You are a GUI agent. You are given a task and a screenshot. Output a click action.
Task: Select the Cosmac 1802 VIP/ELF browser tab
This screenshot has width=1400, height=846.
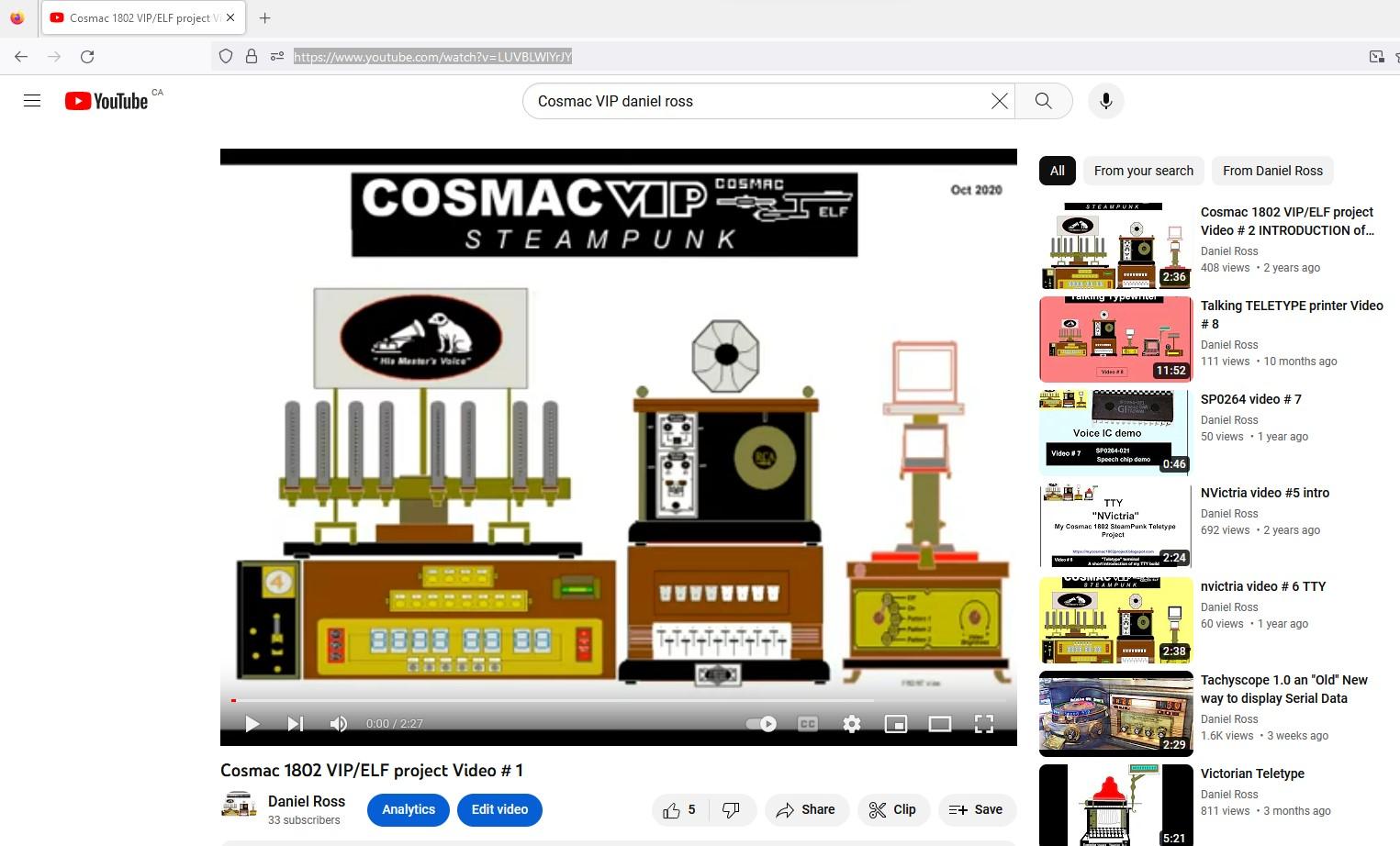pos(143,17)
